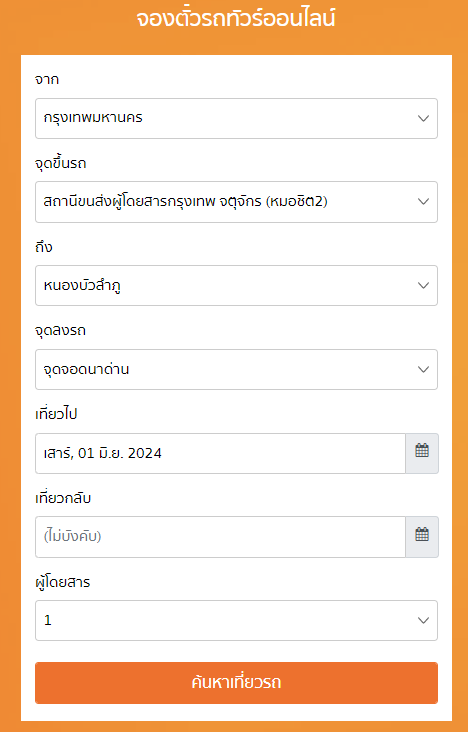The width and height of the screenshot is (468, 732).
Task: Click the เที่ยวกลับ field label
Action: [x=63, y=498]
